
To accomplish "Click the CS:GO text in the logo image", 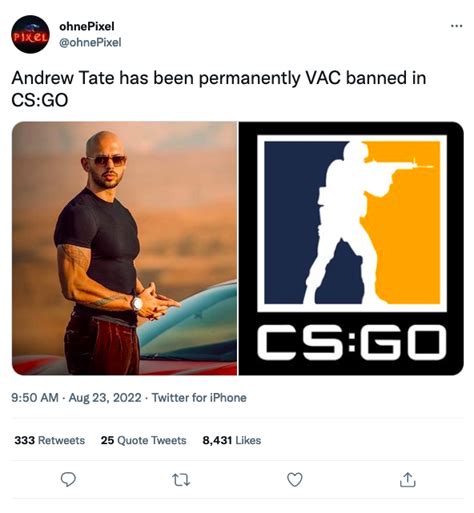I will click(x=352, y=342).
